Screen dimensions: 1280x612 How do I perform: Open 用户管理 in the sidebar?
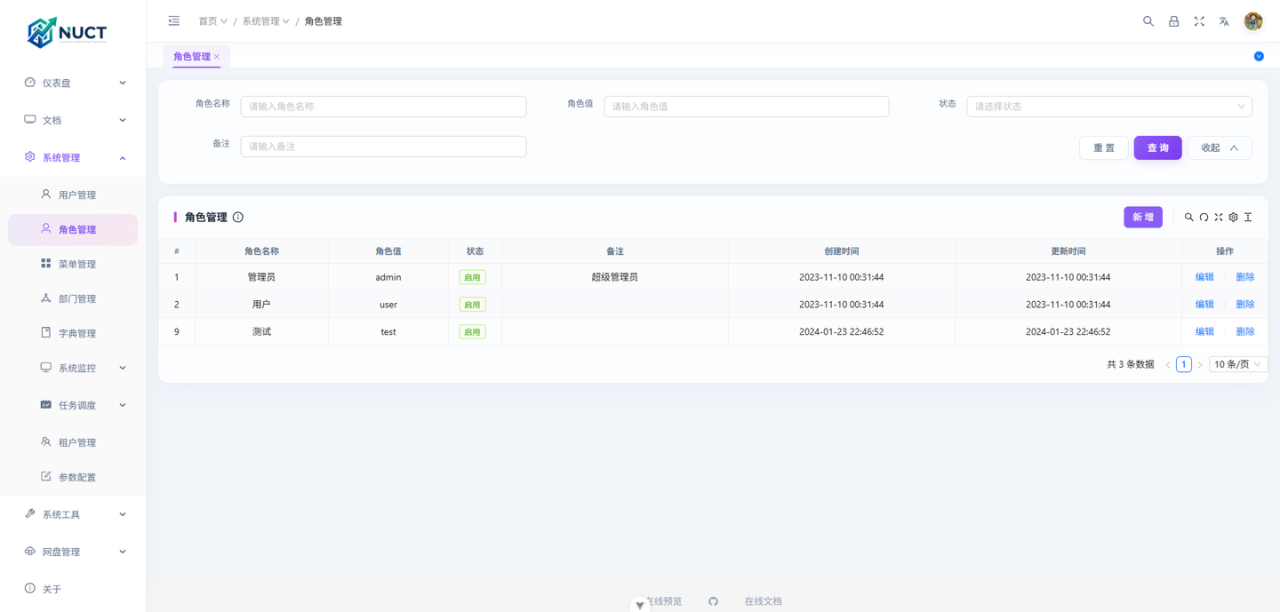77,195
